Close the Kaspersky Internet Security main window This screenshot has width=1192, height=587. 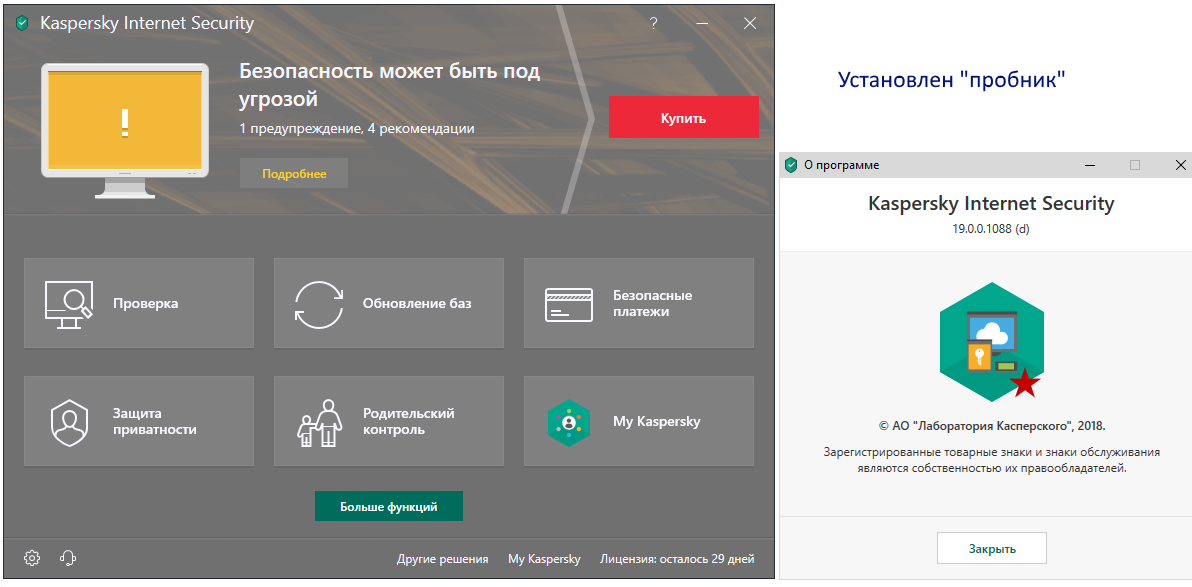(750, 24)
